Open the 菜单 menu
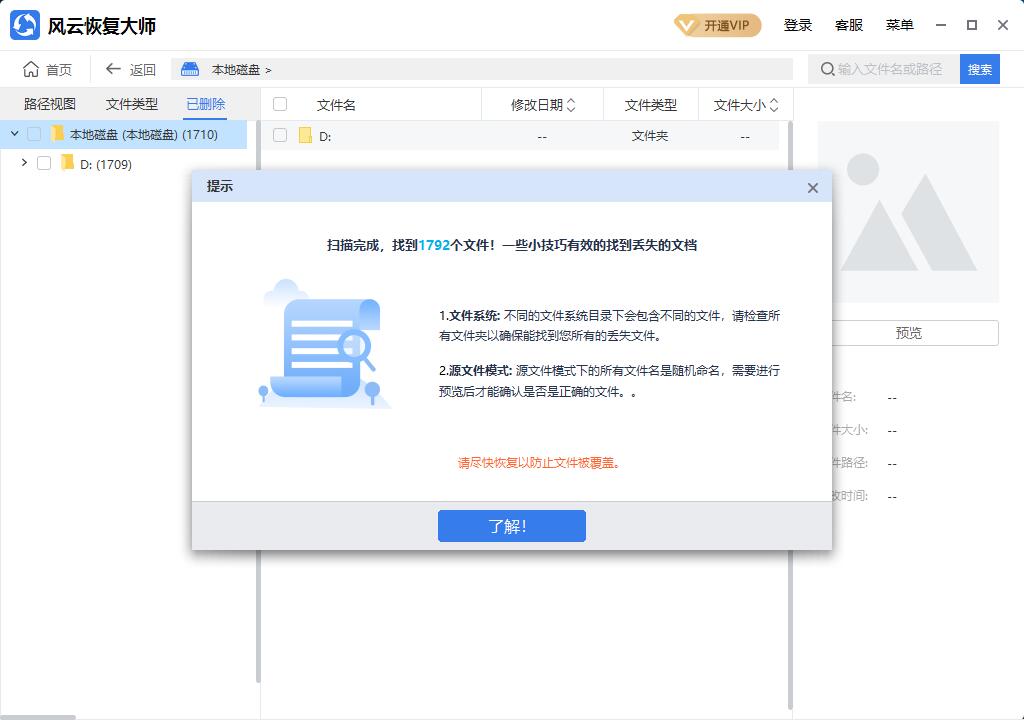 (x=900, y=25)
